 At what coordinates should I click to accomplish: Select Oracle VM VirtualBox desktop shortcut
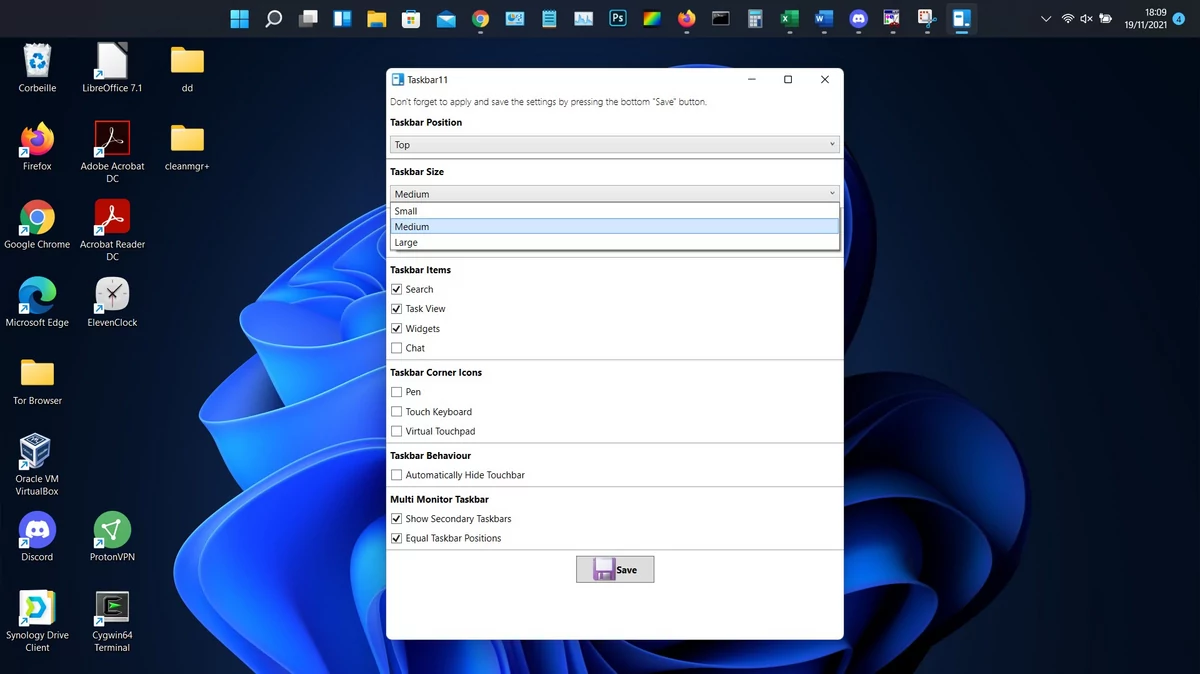37,464
